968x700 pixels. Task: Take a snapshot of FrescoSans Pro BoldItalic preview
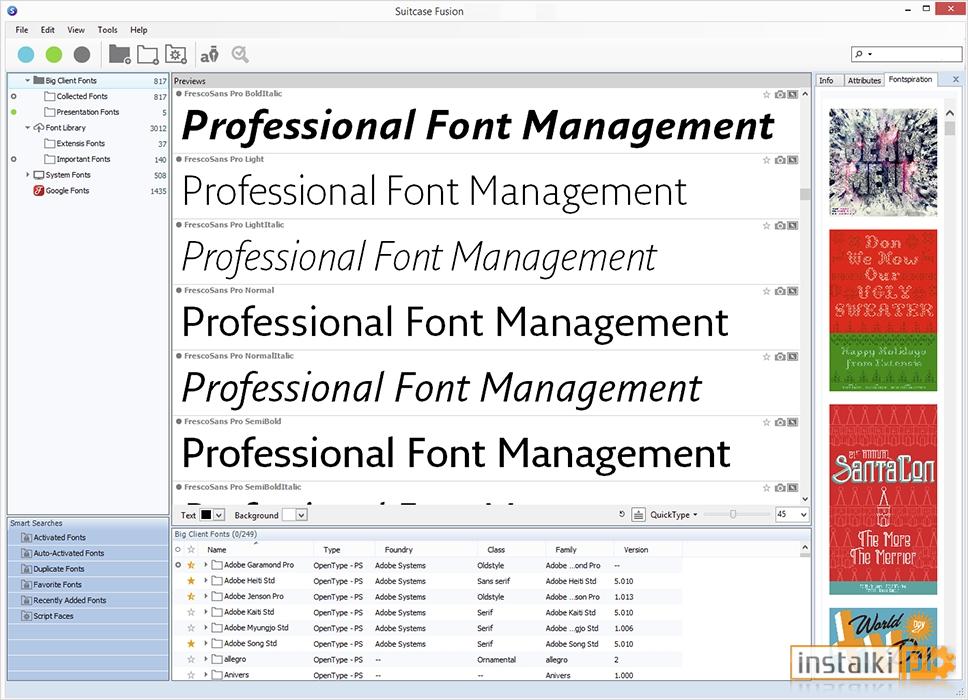(x=779, y=93)
